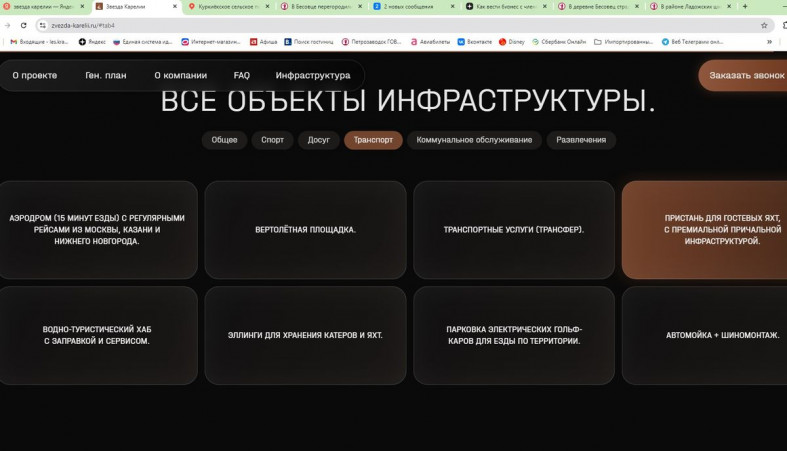Expand the 'Импортированные' bookmarks folder
787x451 pixels.
624,42
